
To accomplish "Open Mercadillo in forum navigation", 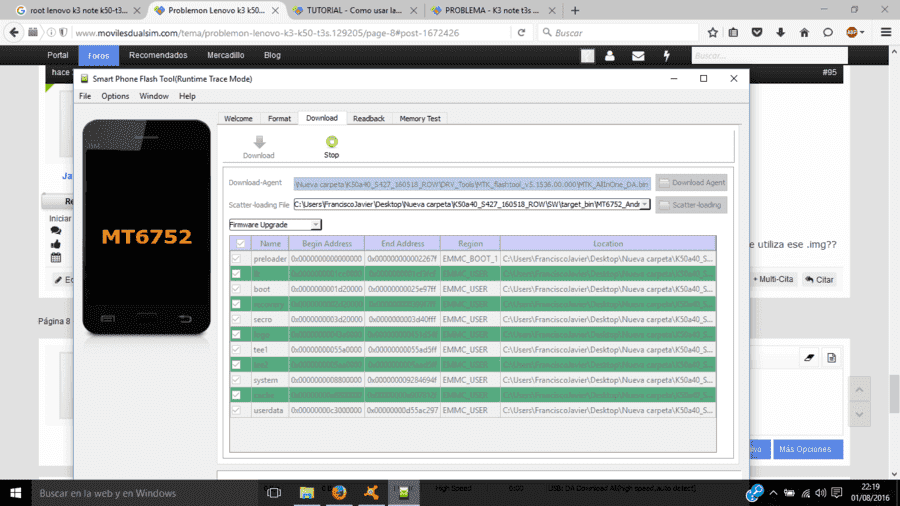I will click(226, 55).
